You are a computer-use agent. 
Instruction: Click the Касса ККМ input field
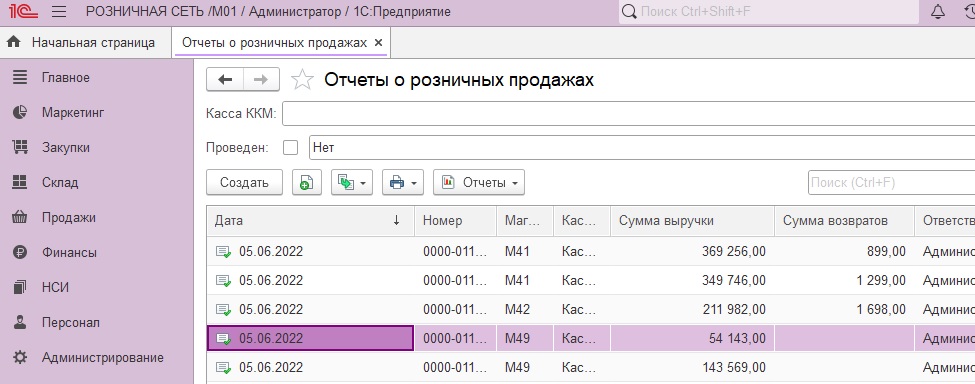628,114
